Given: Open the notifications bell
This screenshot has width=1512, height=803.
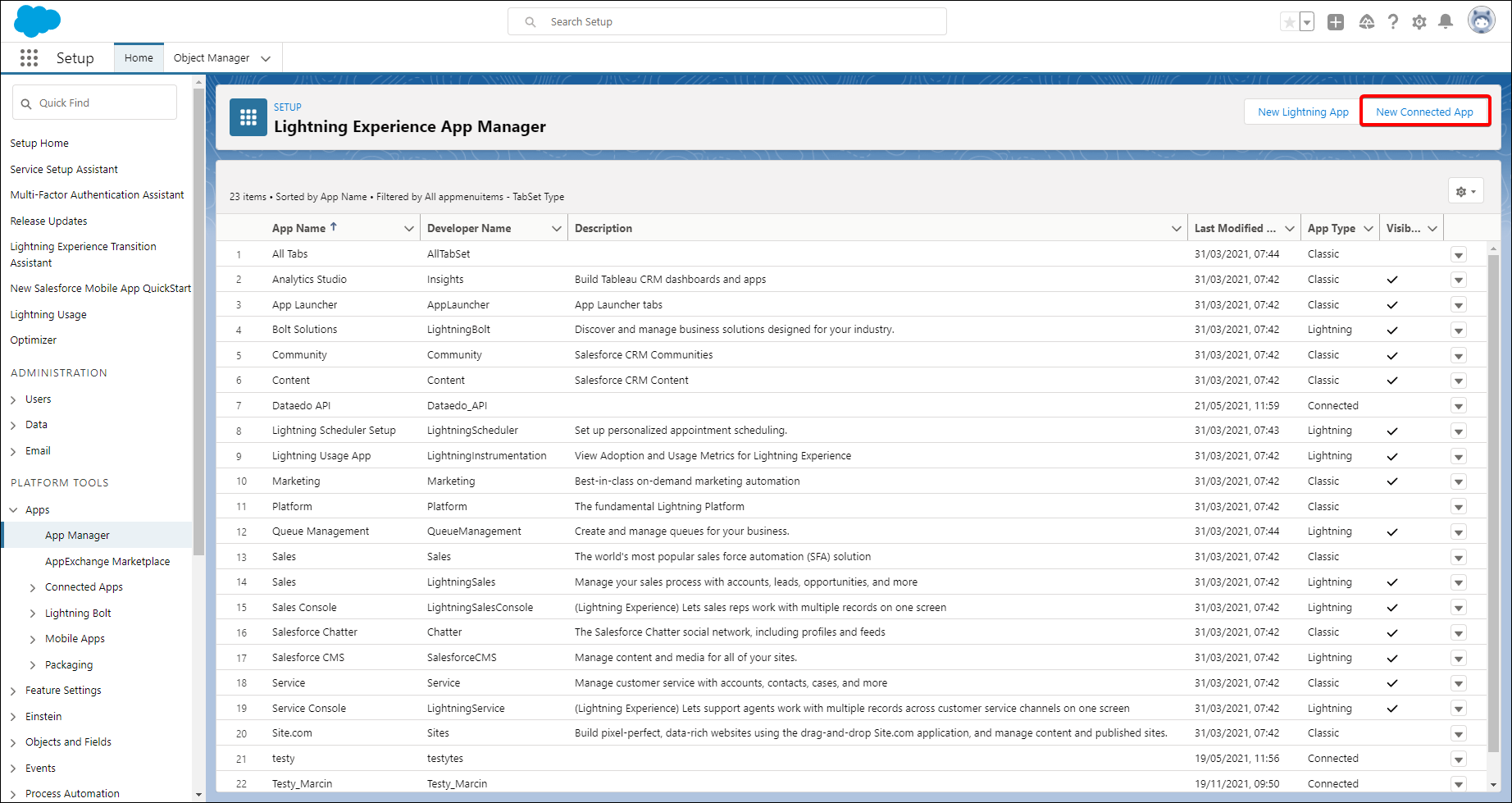Looking at the screenshot, I should pos(1446,22).
